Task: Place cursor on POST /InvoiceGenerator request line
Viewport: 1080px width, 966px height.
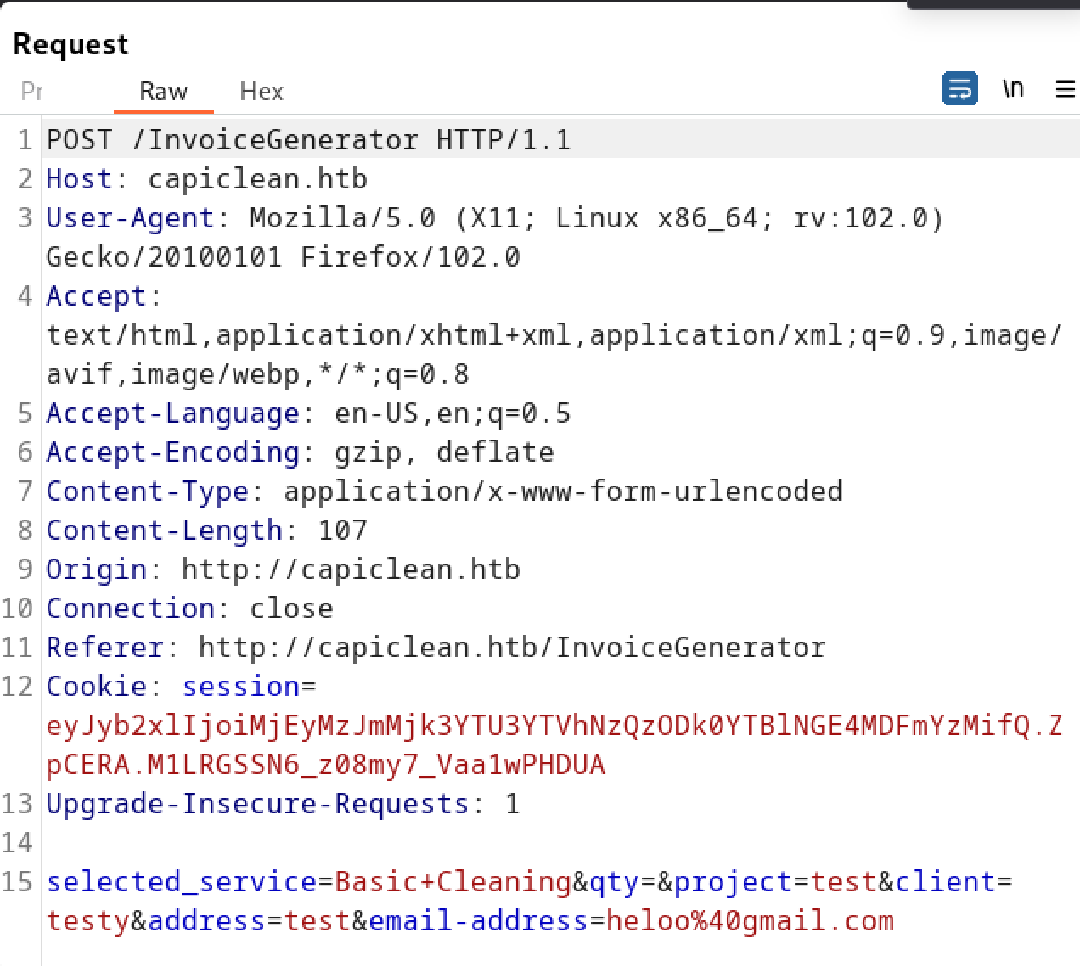Action: pos(308,140)
